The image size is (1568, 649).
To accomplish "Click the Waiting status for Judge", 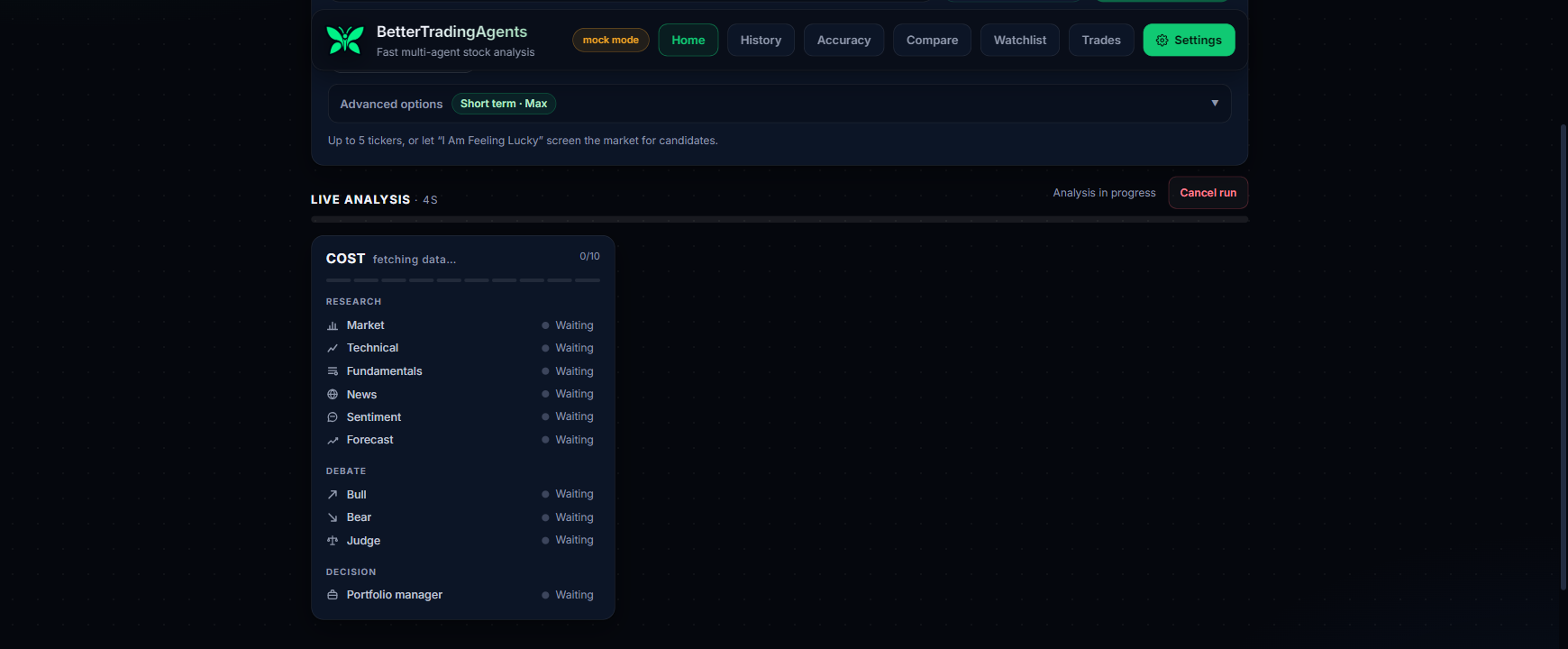I will coord(568,540).
